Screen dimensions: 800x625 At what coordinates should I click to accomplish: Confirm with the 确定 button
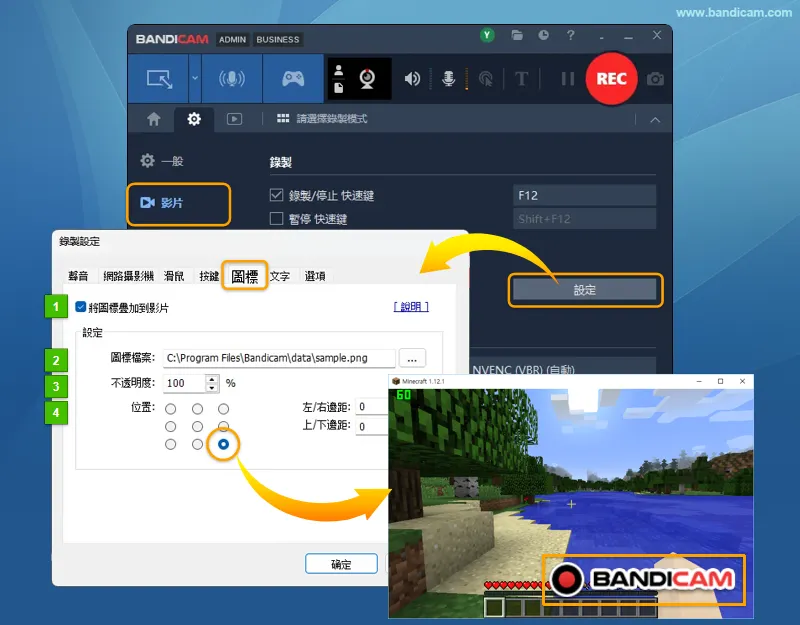pyautogui.click(x=341, y=564)
